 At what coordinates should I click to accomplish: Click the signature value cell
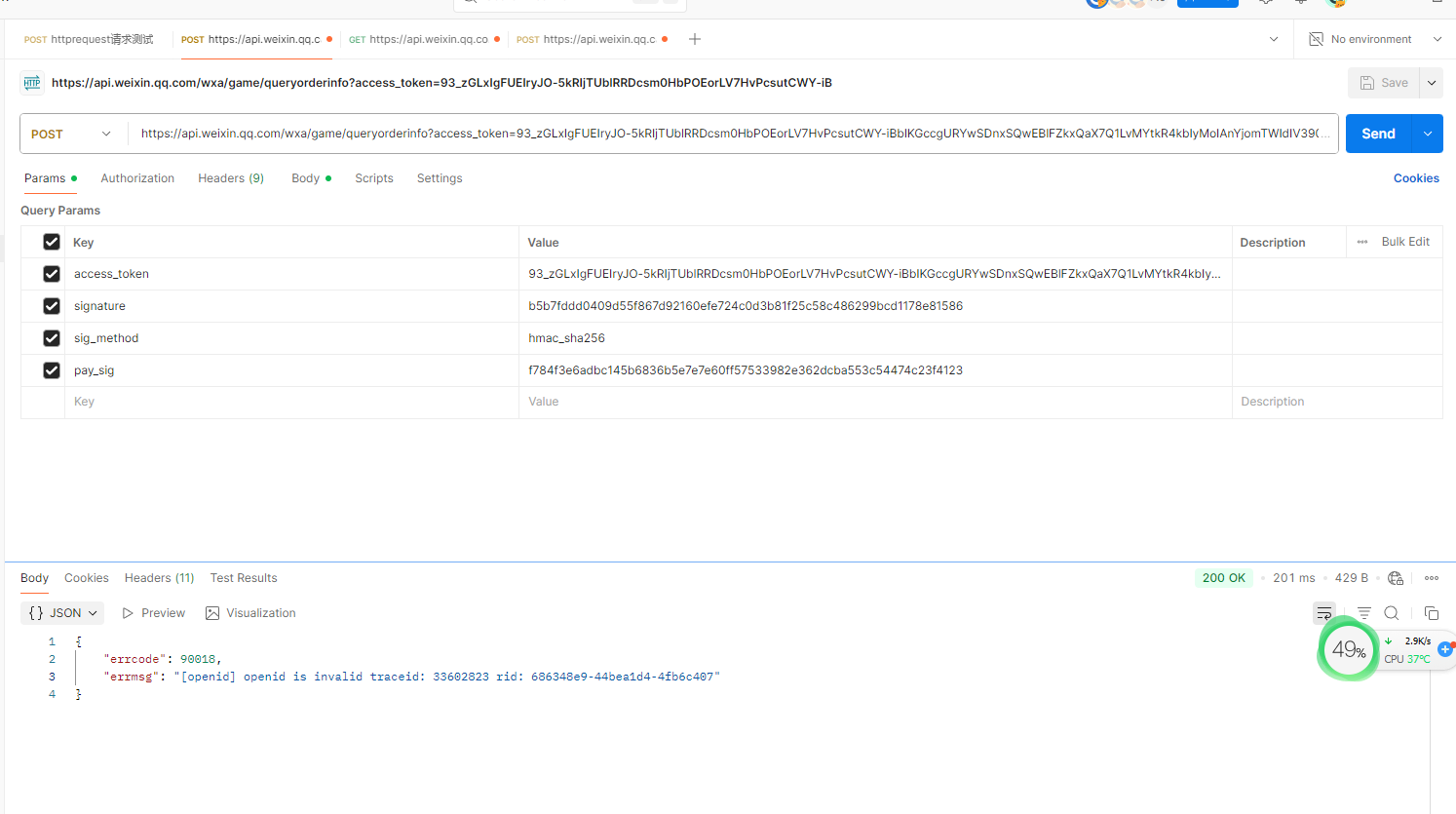pos(875,306)
